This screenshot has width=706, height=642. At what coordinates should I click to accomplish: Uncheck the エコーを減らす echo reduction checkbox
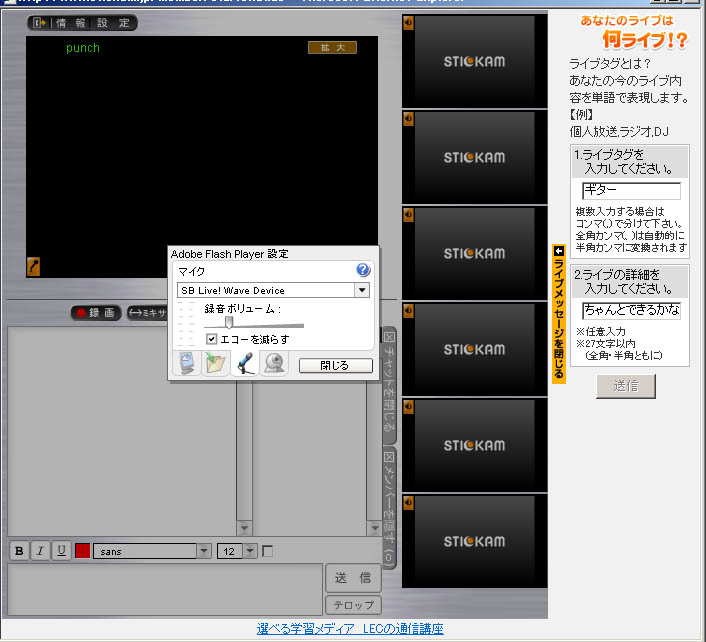pyautogui.click(x=211, y=339)
